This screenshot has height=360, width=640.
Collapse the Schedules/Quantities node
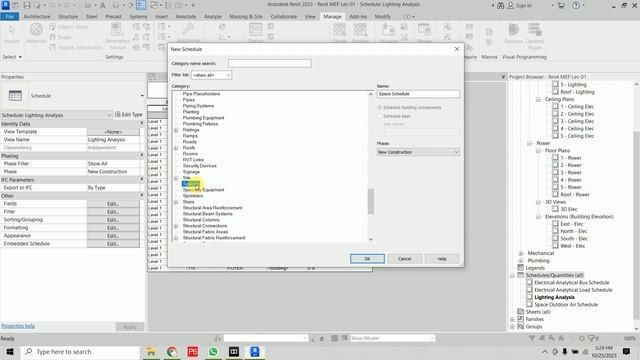click(x=512, y=275)
